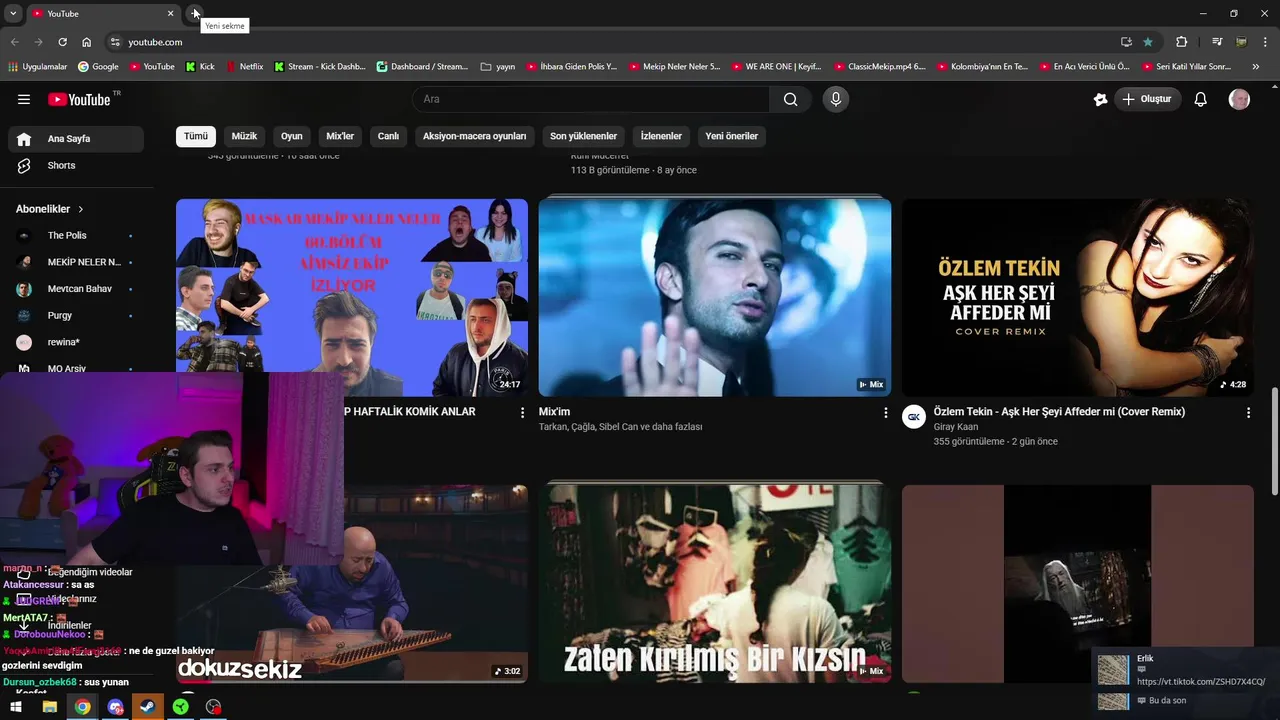Open the Erlik TikTok link notification
Viewport: 1280px width, 720px height.
1185,671
